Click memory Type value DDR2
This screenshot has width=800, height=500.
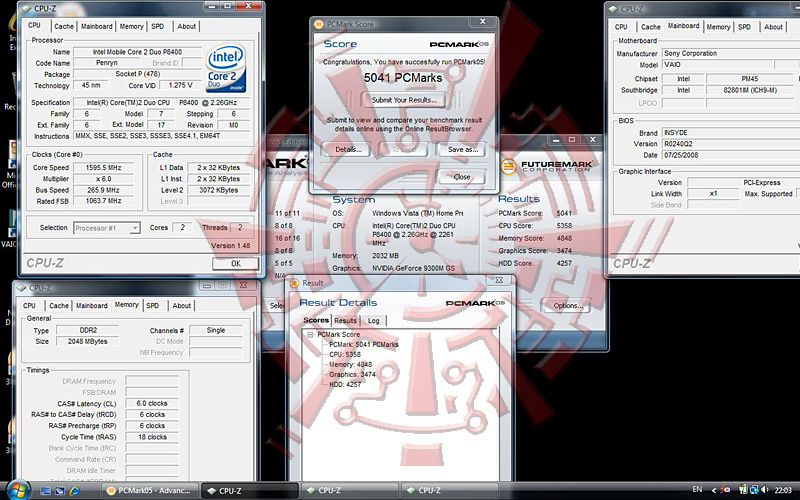coord(88,330)
